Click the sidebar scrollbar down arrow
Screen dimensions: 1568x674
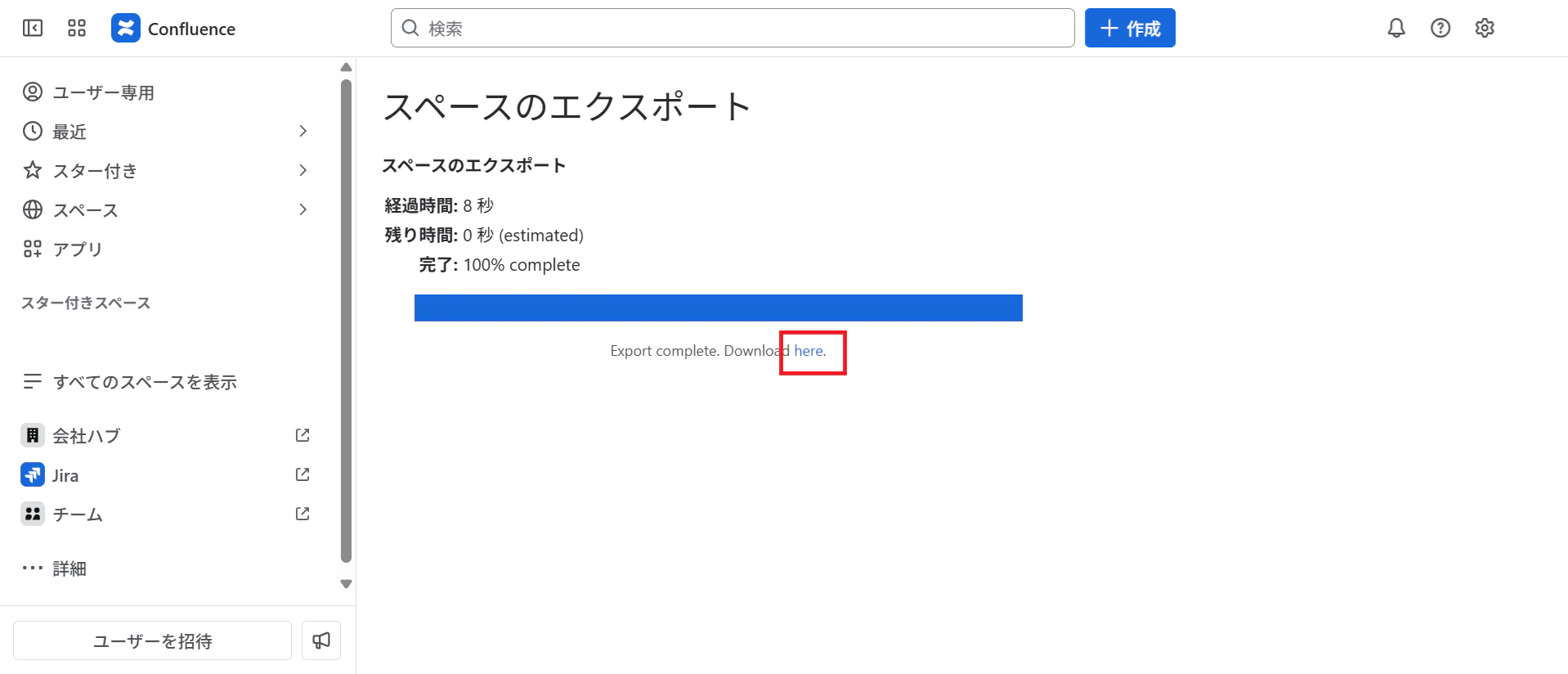[x=346, y=584]
